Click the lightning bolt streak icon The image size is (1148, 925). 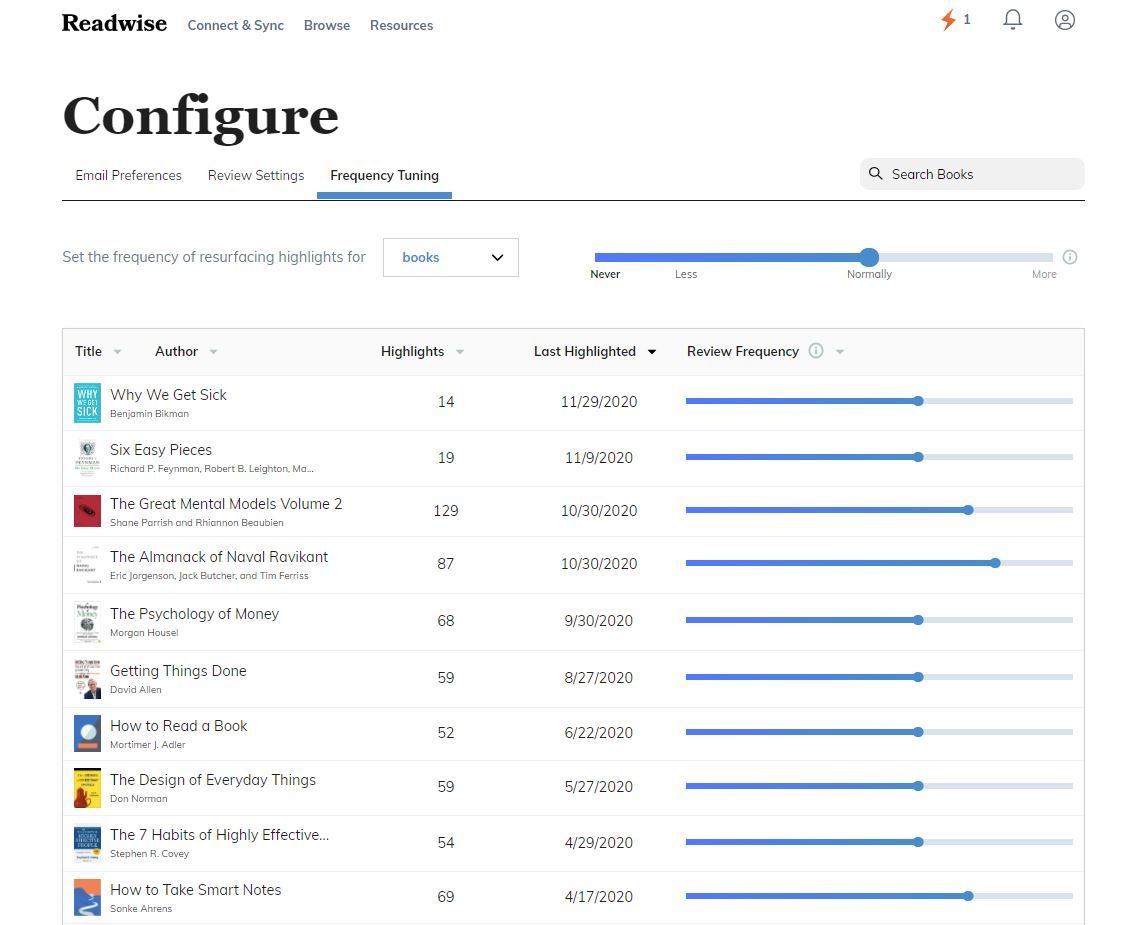(x=948, y=20)
